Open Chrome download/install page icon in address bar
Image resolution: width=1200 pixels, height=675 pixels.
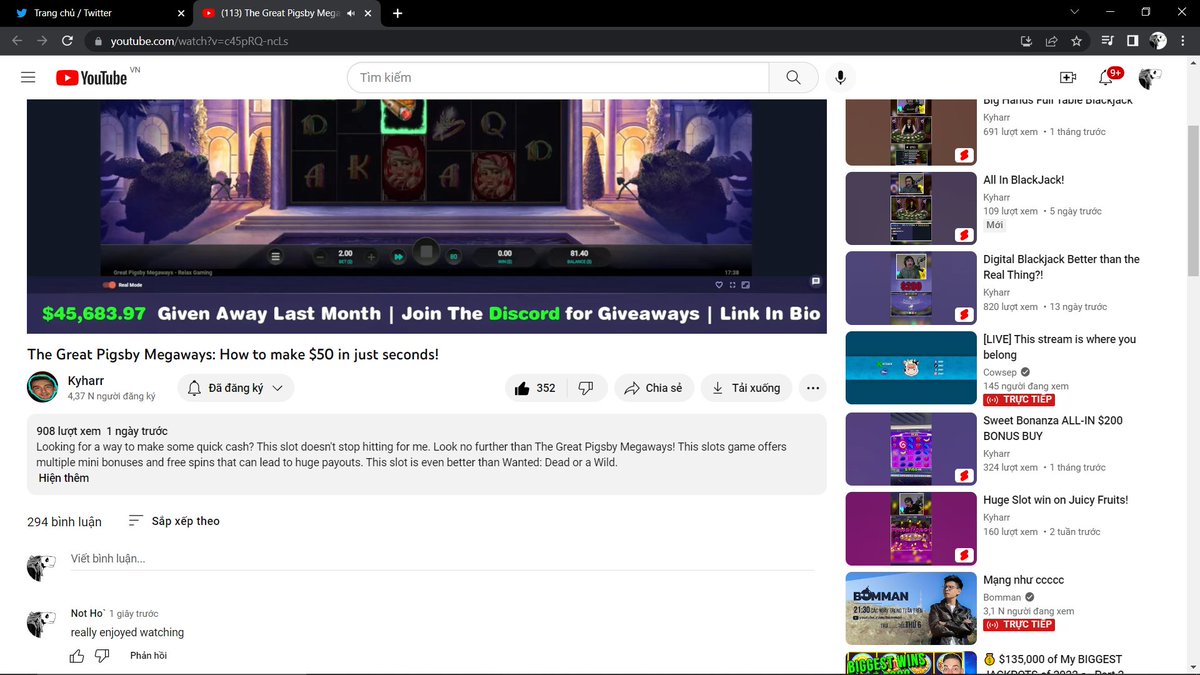tap(1026, 41)
